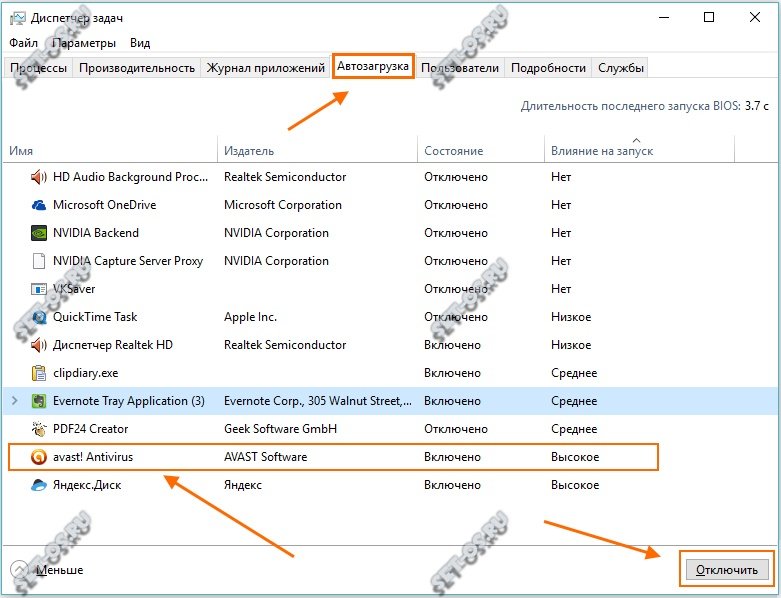The height and width of the screenshot is (598, 781).
Task: Click the Отключить button
Action: (727, 570)
